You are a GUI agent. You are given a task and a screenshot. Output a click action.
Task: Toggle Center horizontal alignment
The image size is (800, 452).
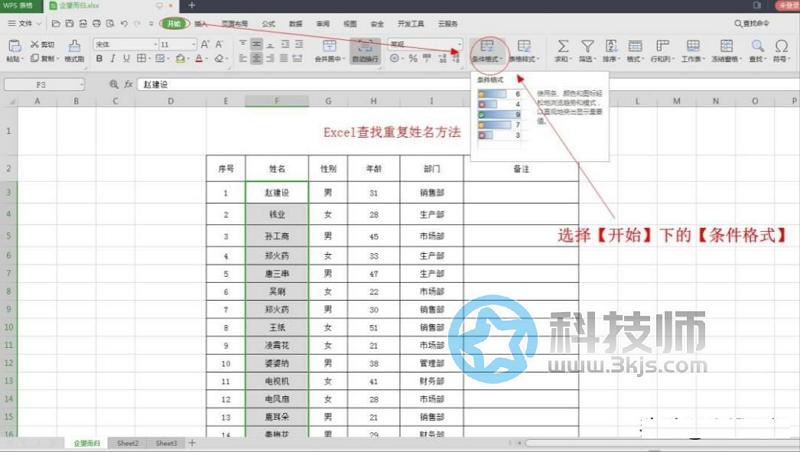(257, 59)
